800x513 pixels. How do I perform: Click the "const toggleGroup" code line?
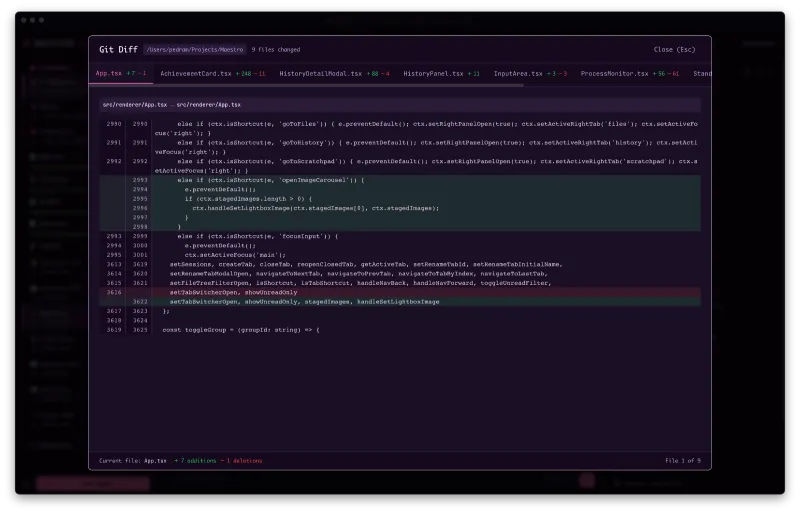click(240, 329)
